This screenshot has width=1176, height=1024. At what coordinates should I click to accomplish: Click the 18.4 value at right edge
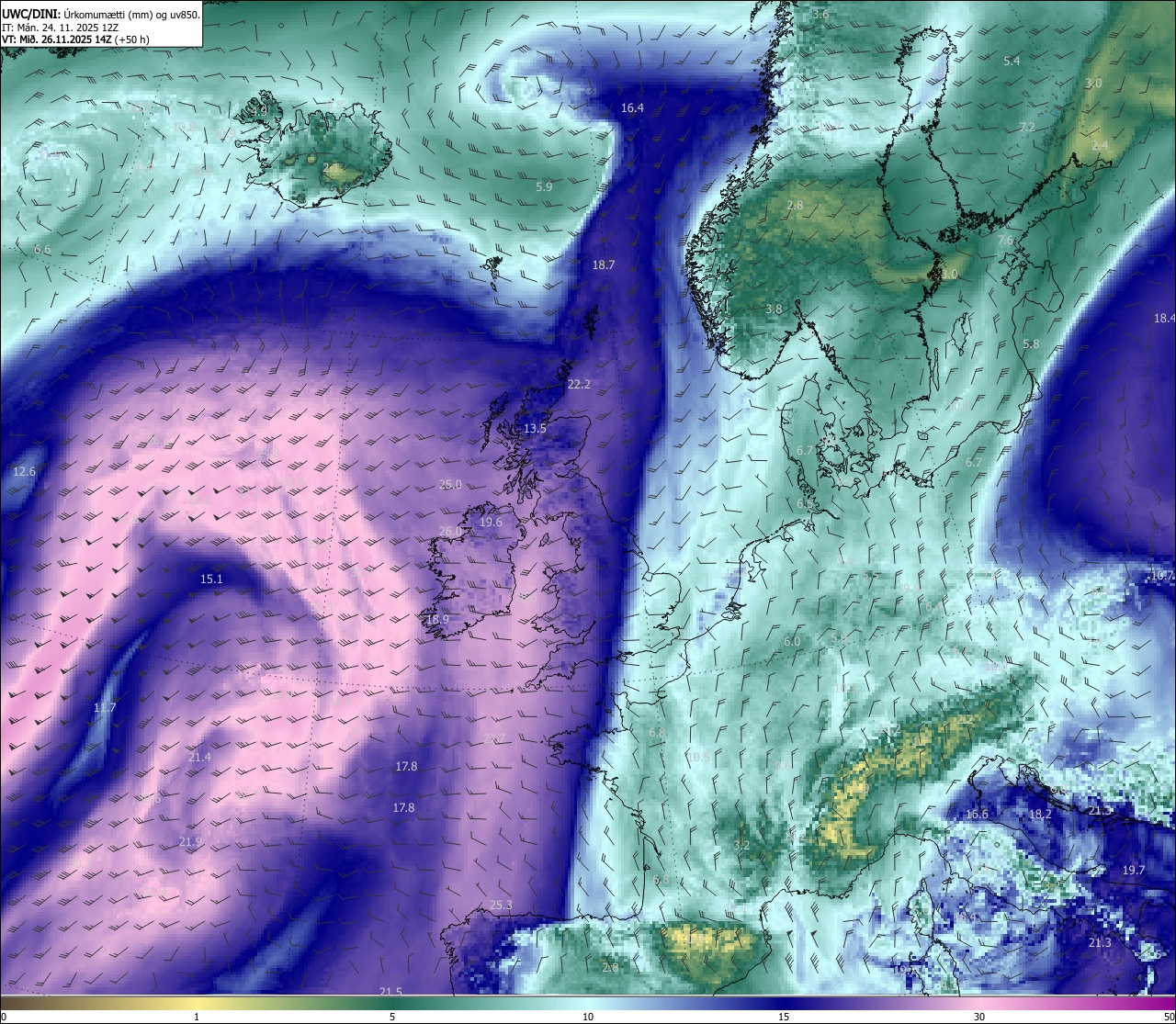coord(1164,318)
